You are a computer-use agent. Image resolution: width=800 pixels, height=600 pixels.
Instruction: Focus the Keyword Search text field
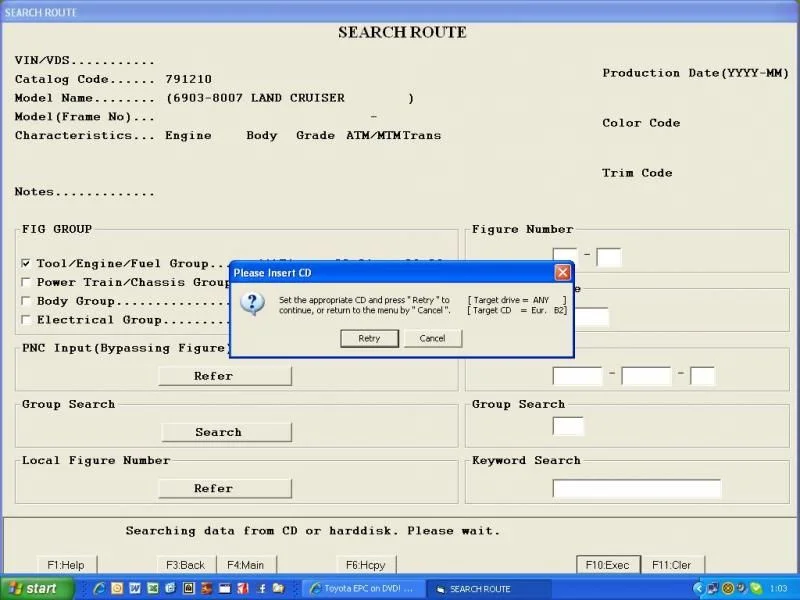coord(637,488)
